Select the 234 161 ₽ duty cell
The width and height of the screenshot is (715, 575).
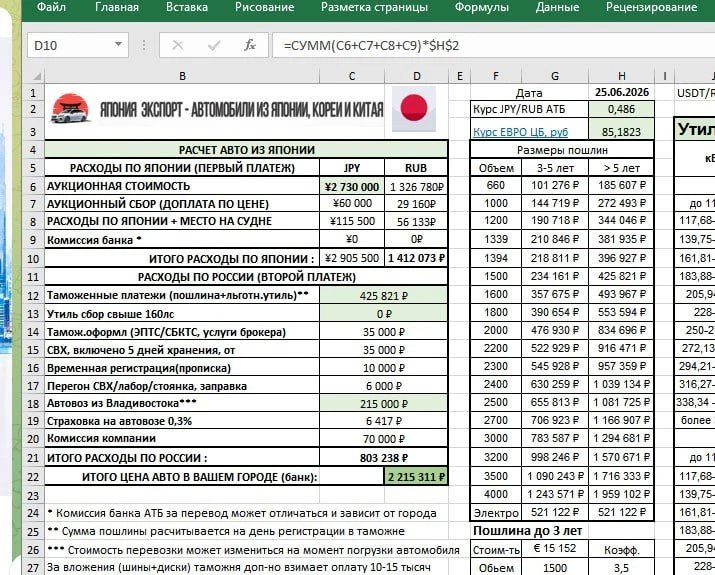coord(555,276)
